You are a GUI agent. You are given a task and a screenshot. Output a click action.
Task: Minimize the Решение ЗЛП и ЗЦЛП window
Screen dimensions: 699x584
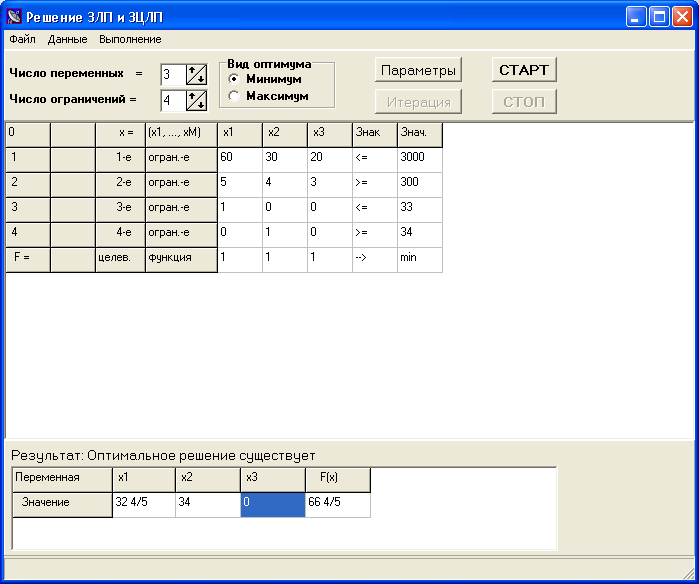(636, 17)
